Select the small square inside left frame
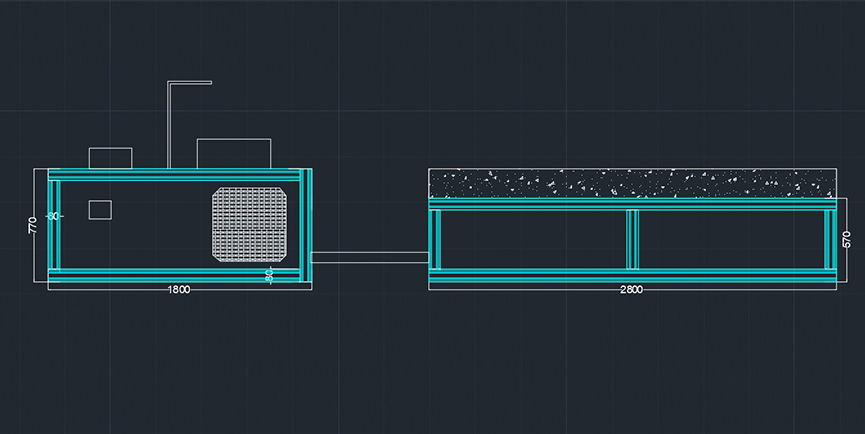 point(100,209)
